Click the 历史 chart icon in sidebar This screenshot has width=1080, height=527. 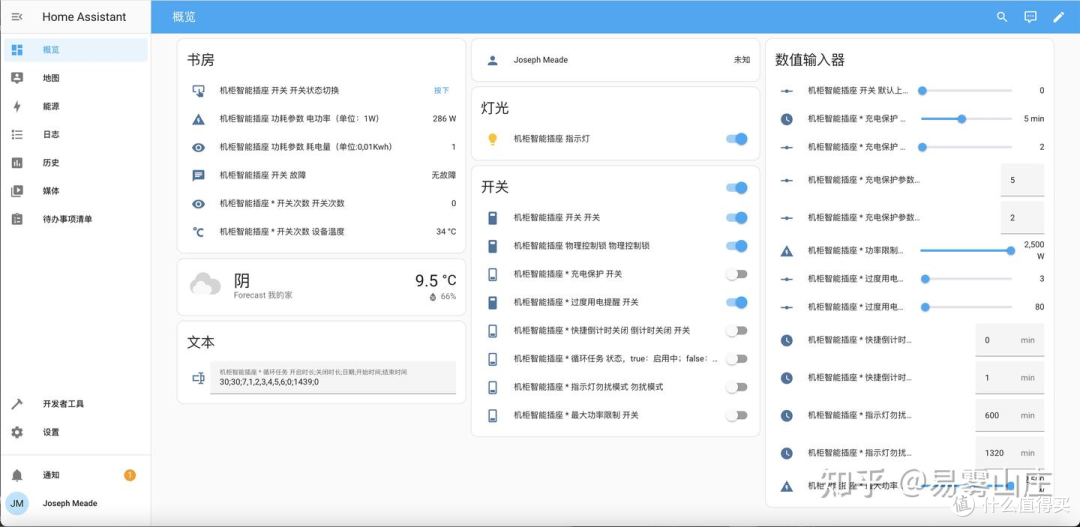17,163
